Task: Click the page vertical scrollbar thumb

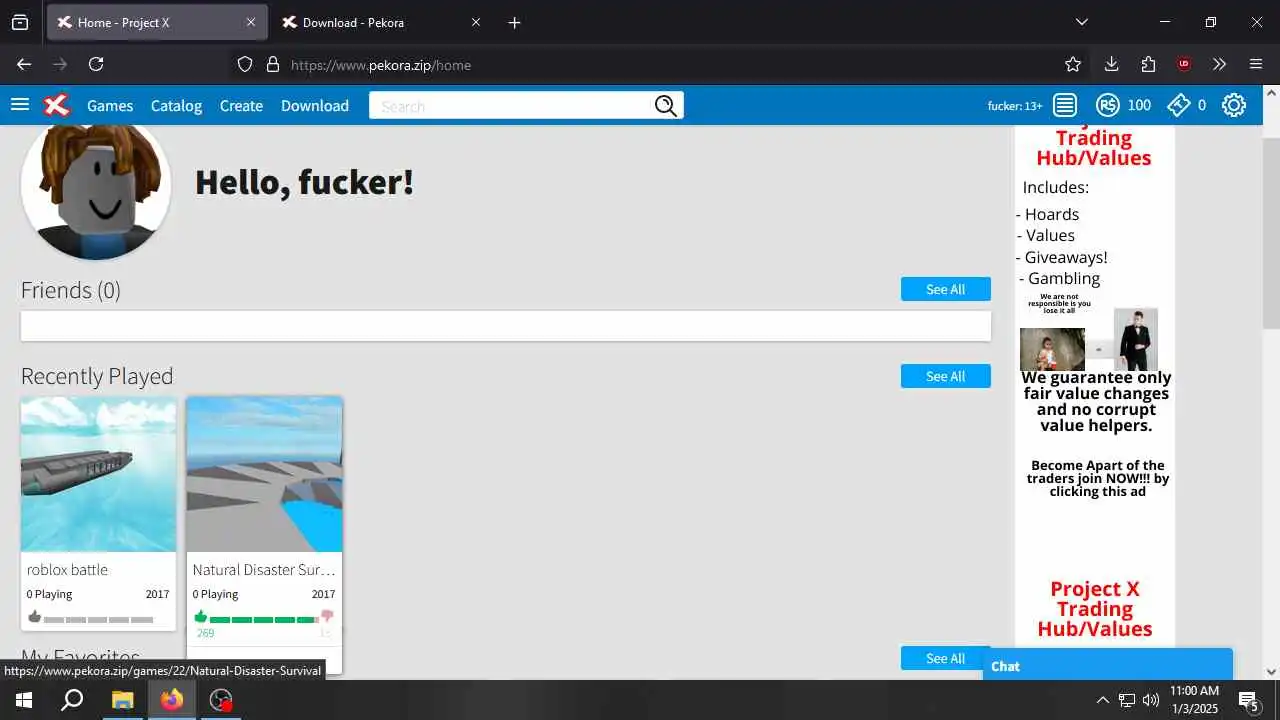Action: 1271,232
